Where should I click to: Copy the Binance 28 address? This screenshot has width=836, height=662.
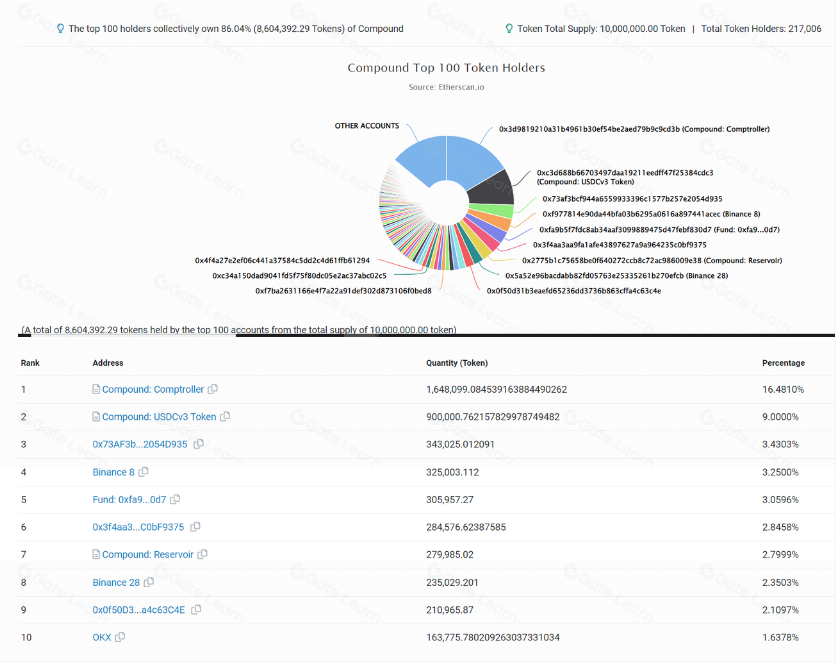tap(149, 582)
